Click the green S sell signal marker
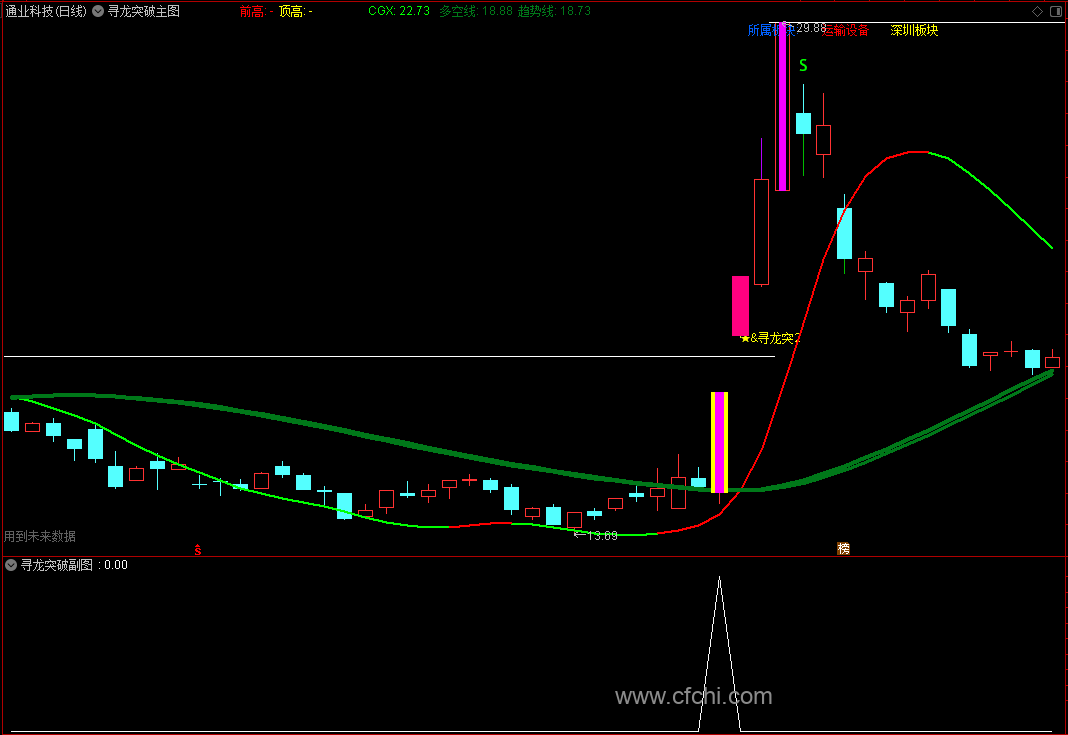Screen dimensions: 1068x735 pyautogui.click(x=803, y=65)
